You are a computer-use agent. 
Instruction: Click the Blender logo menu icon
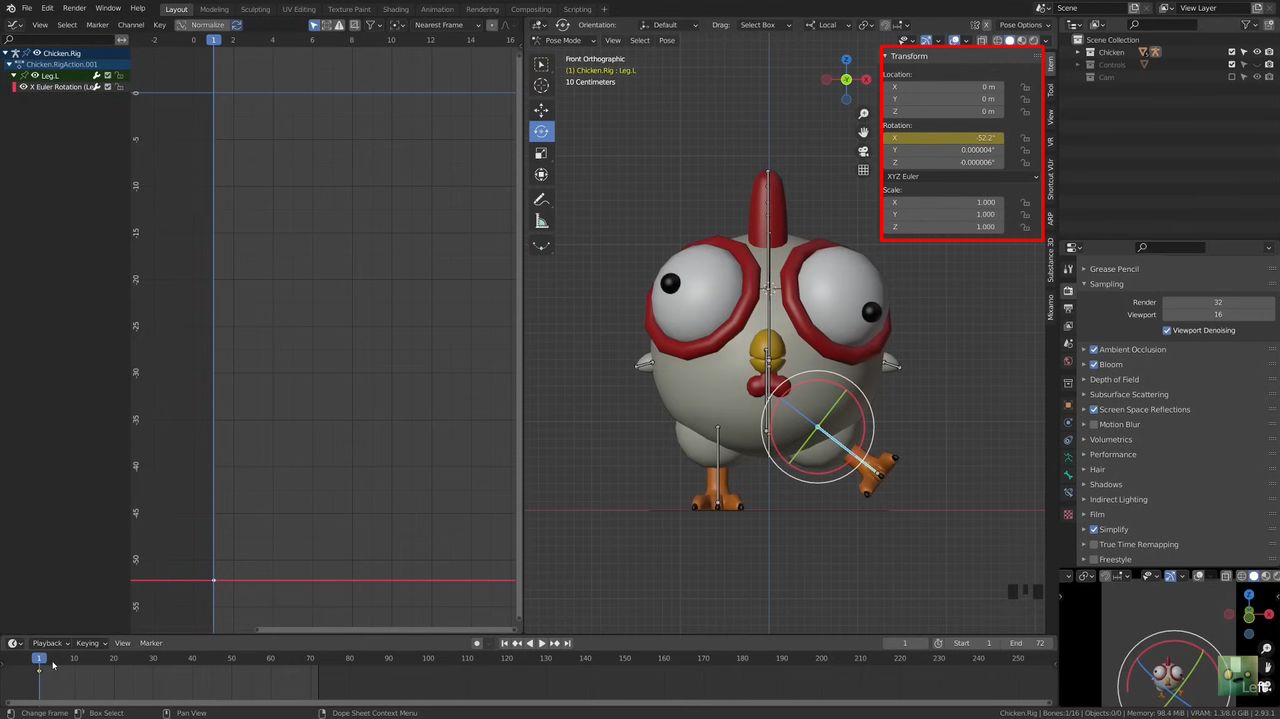tap(10, 8)
